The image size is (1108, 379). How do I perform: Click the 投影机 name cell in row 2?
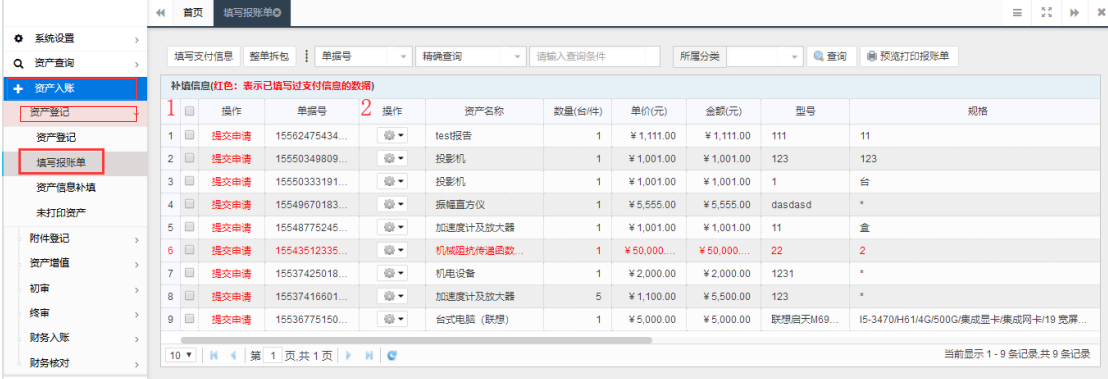click(x=485, y=158)
